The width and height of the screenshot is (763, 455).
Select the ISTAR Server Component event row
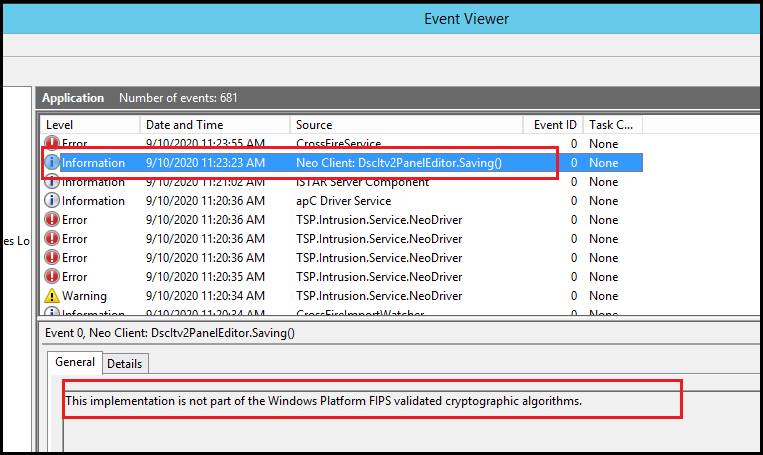362,182
